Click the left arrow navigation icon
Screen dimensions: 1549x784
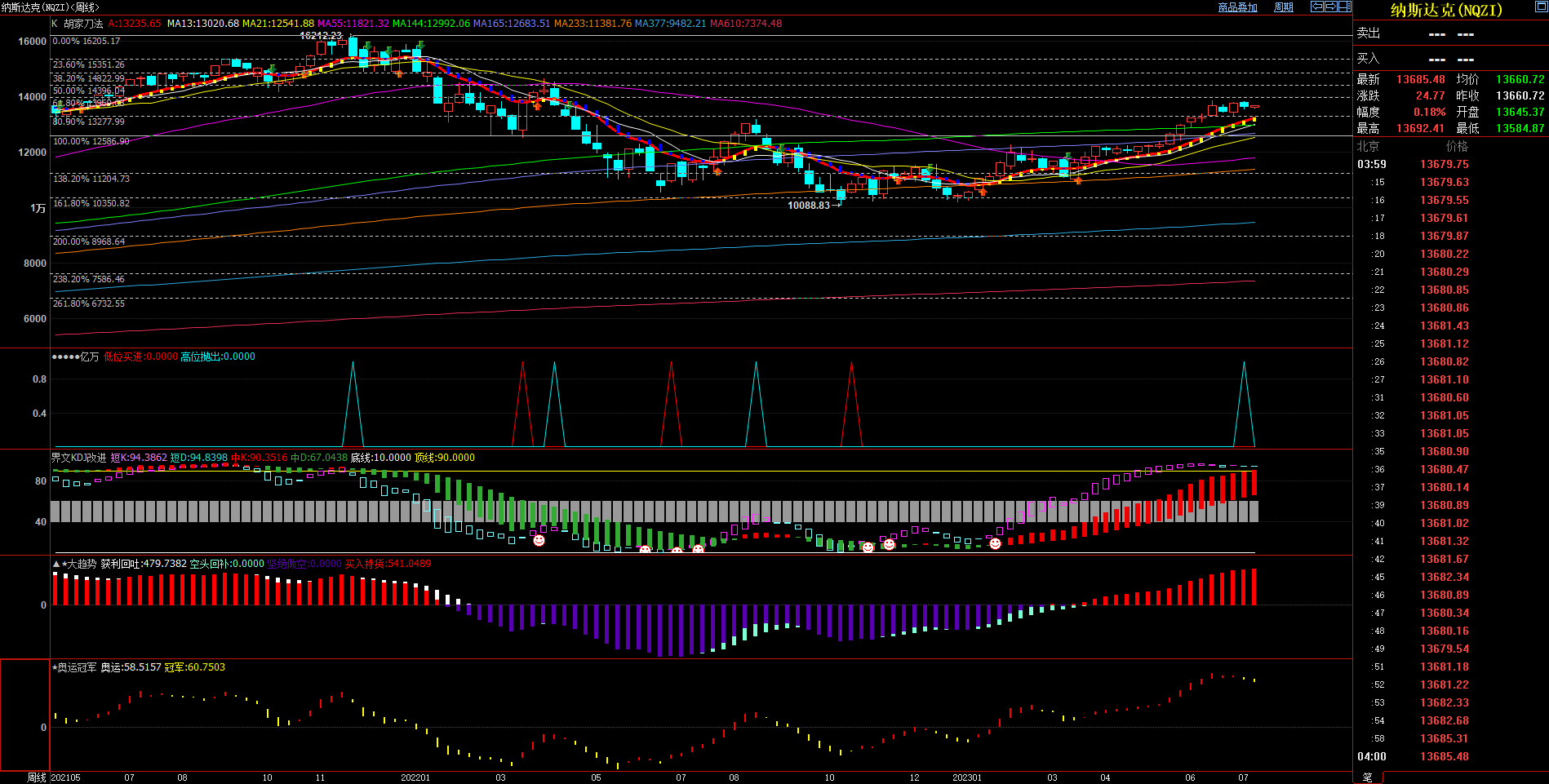click(1316, 7)
